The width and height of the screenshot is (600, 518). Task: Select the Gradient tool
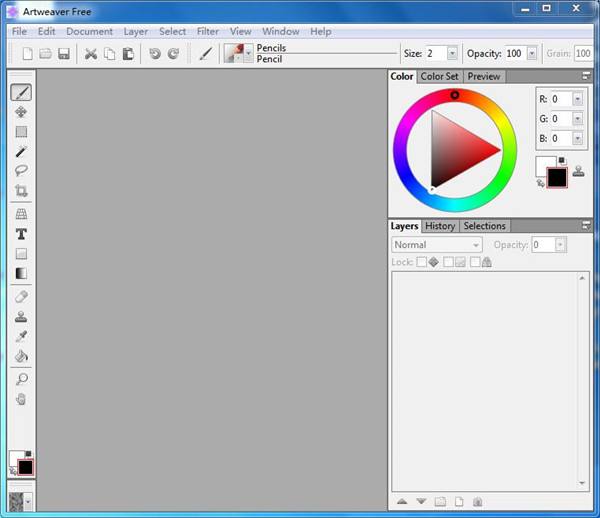click(x=21, y=273)
